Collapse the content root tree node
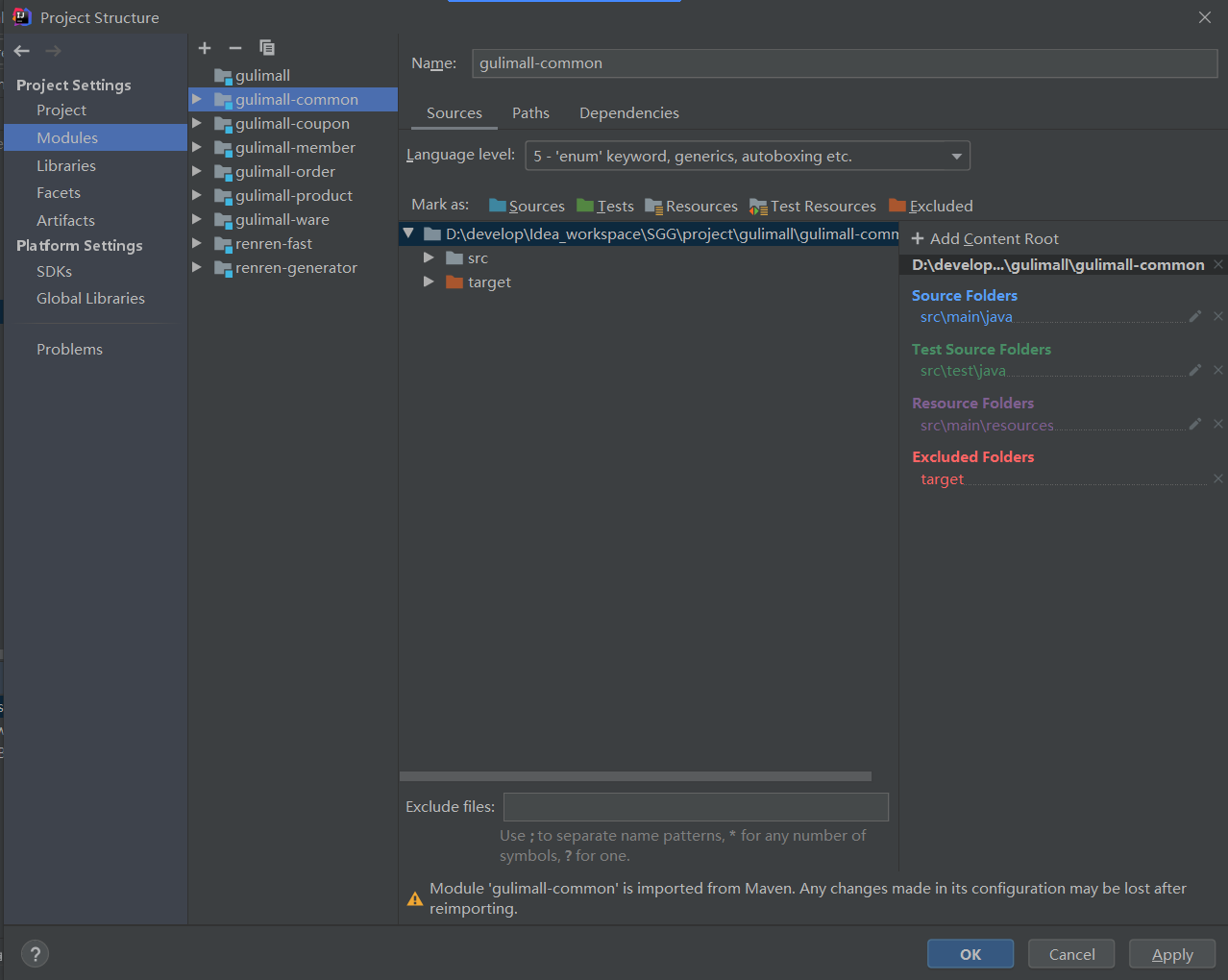Viewport: 1228px width, 980px height. (408, 233)
